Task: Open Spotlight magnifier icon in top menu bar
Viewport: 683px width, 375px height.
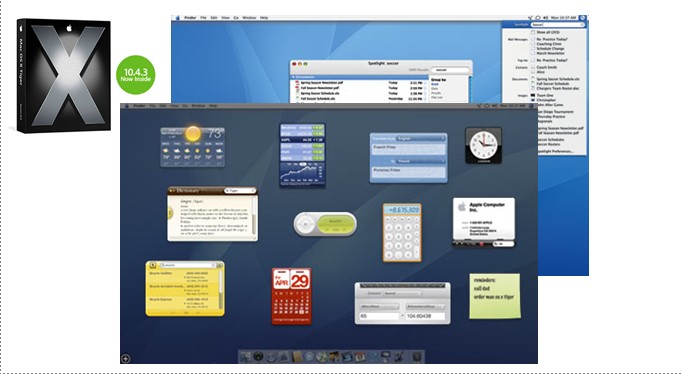Action: coord(583,18)
